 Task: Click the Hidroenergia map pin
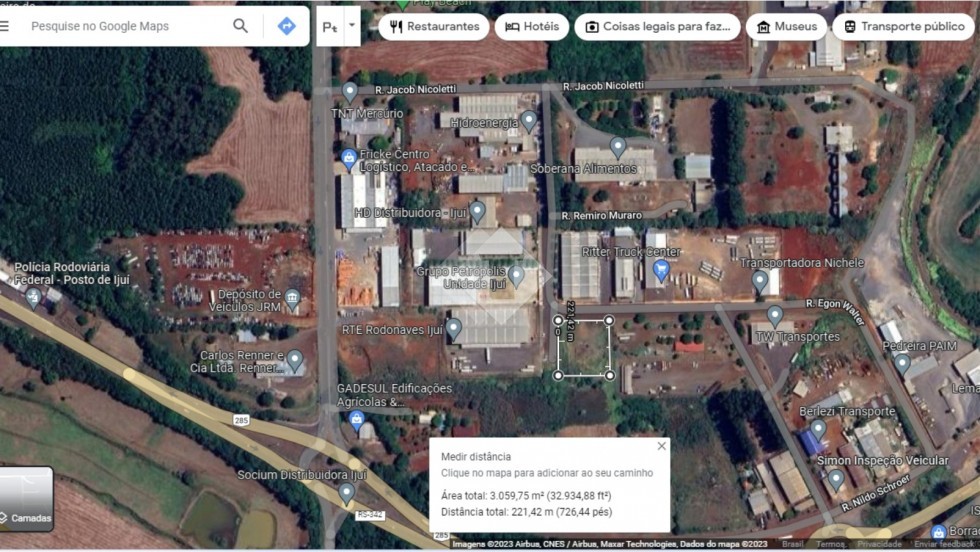(x=529, y=121)
